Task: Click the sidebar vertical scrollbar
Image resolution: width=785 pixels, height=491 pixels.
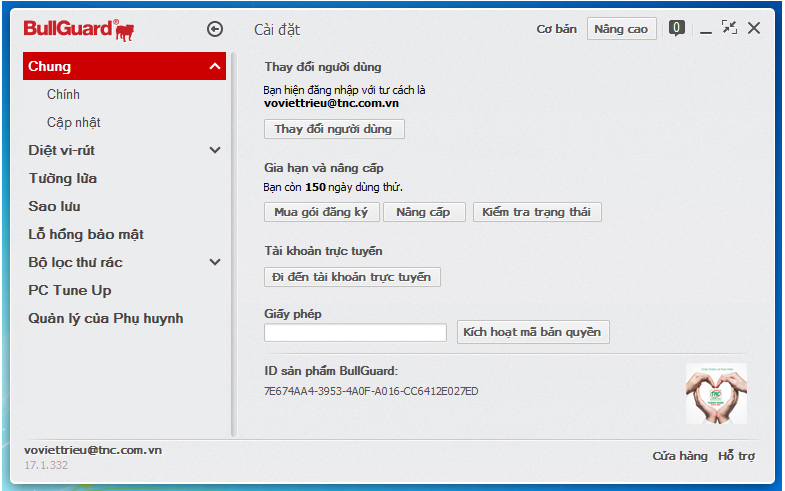Action: pyautogui.click(x=233, y=244)
